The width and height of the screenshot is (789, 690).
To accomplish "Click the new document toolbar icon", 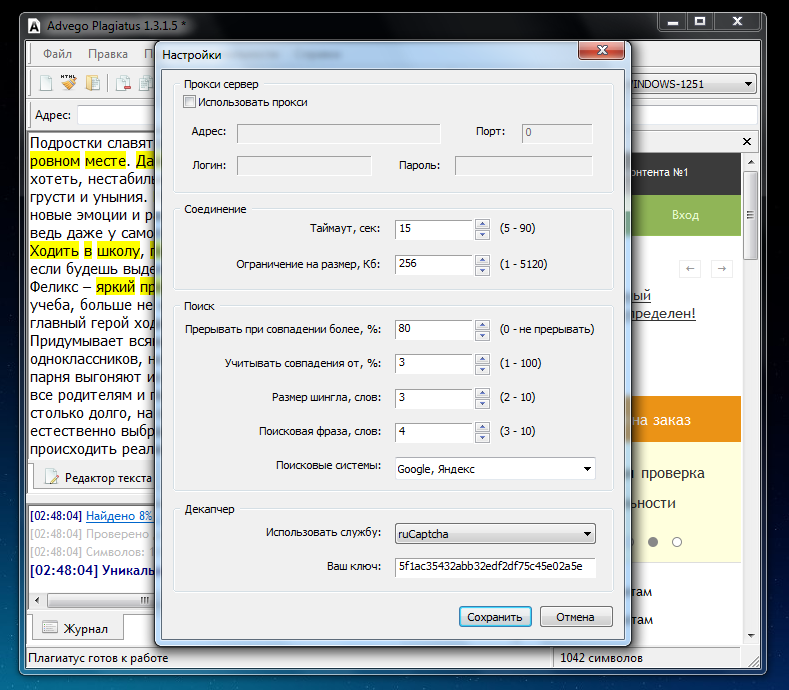I will [x=45, y=84].
